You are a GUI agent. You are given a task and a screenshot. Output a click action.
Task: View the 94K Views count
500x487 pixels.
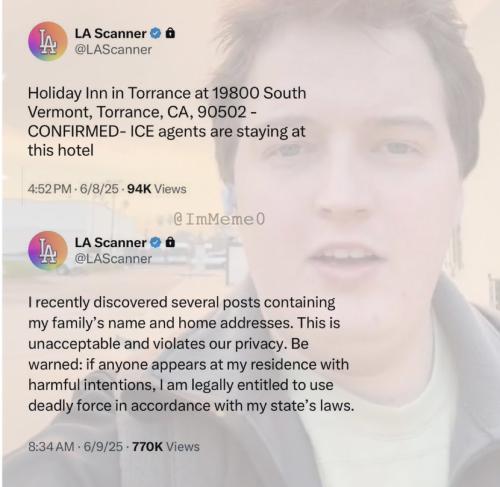[x=157, y=189]
